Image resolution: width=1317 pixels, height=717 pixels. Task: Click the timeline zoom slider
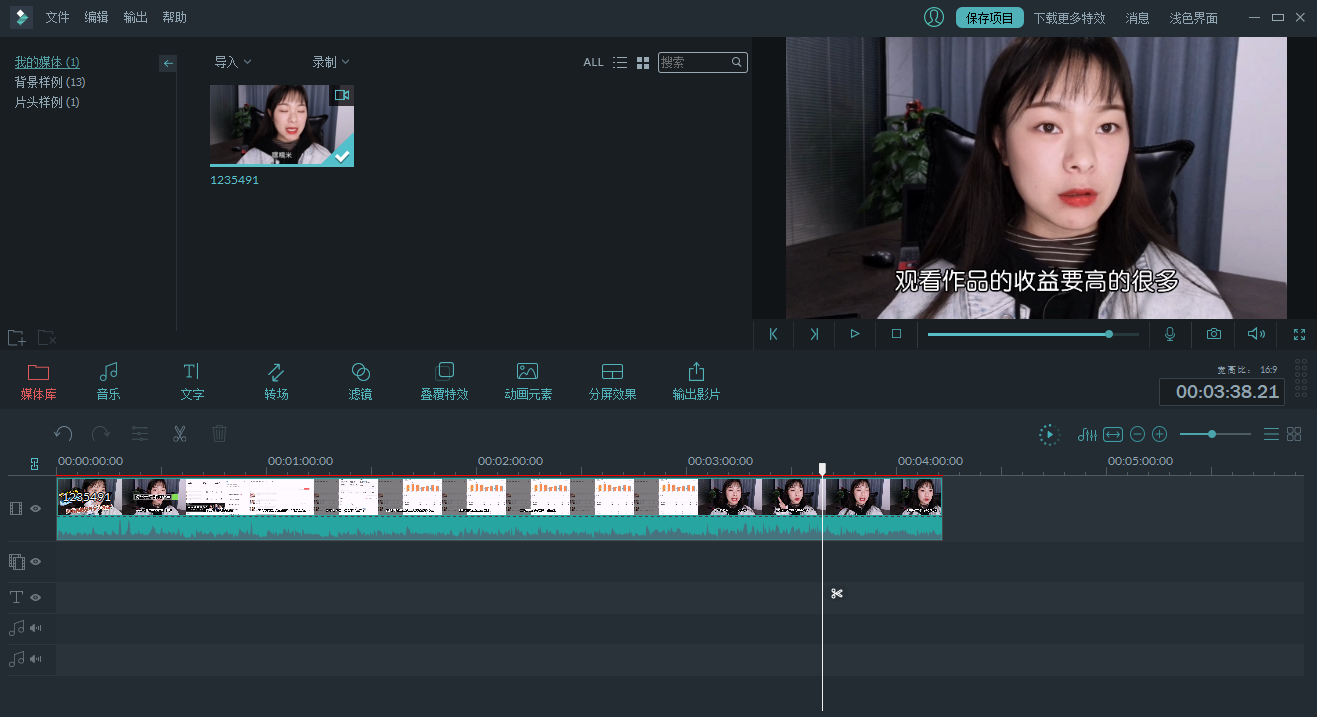(x=1213, y=434)
